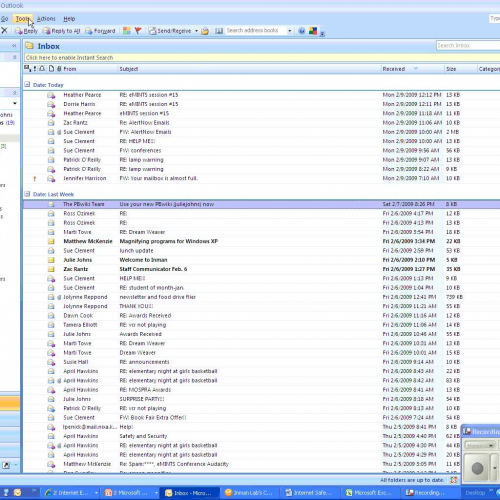Click the blue Help question icon

click(302, 31)
